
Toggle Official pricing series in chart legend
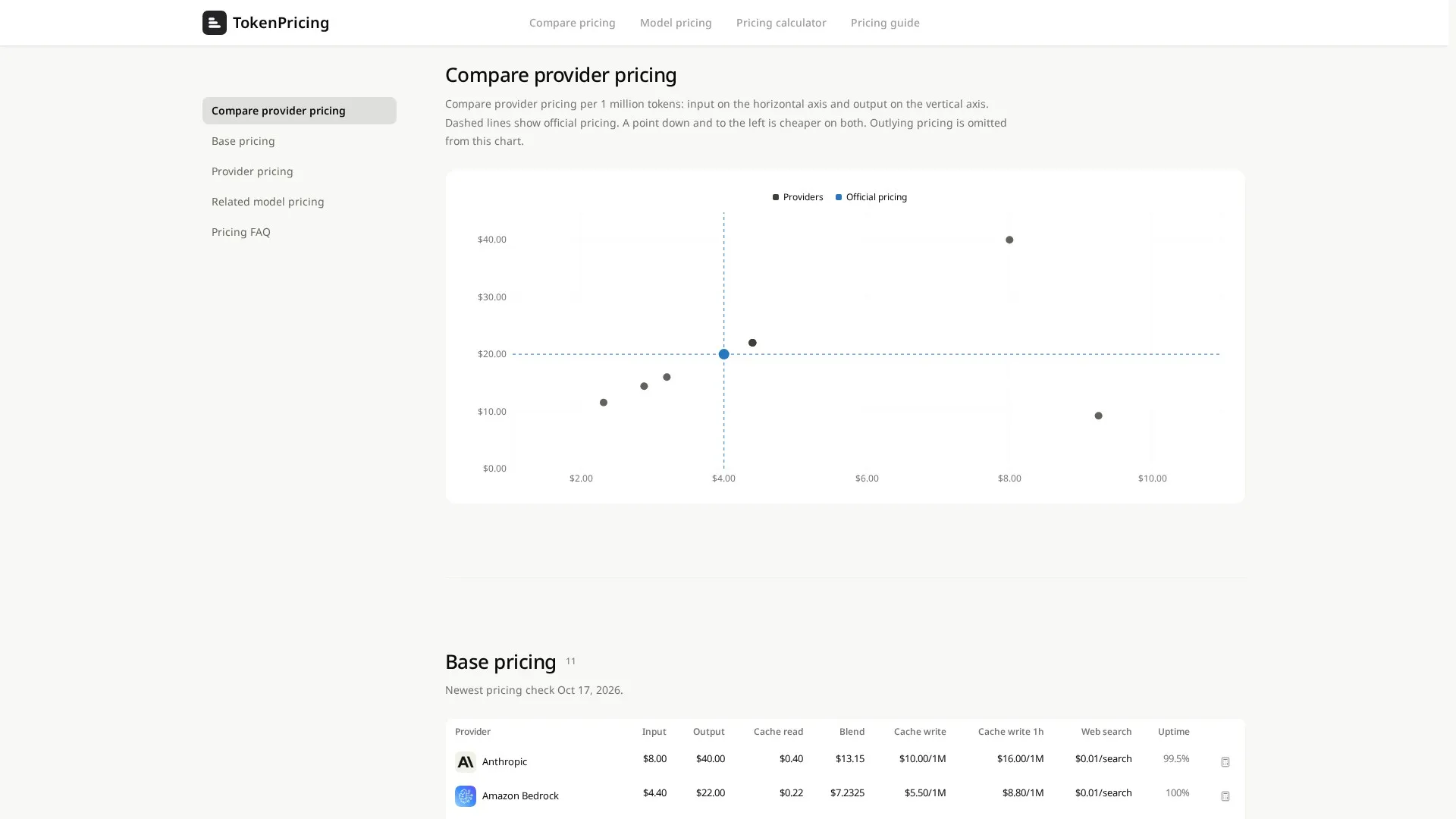coord(871,197)
